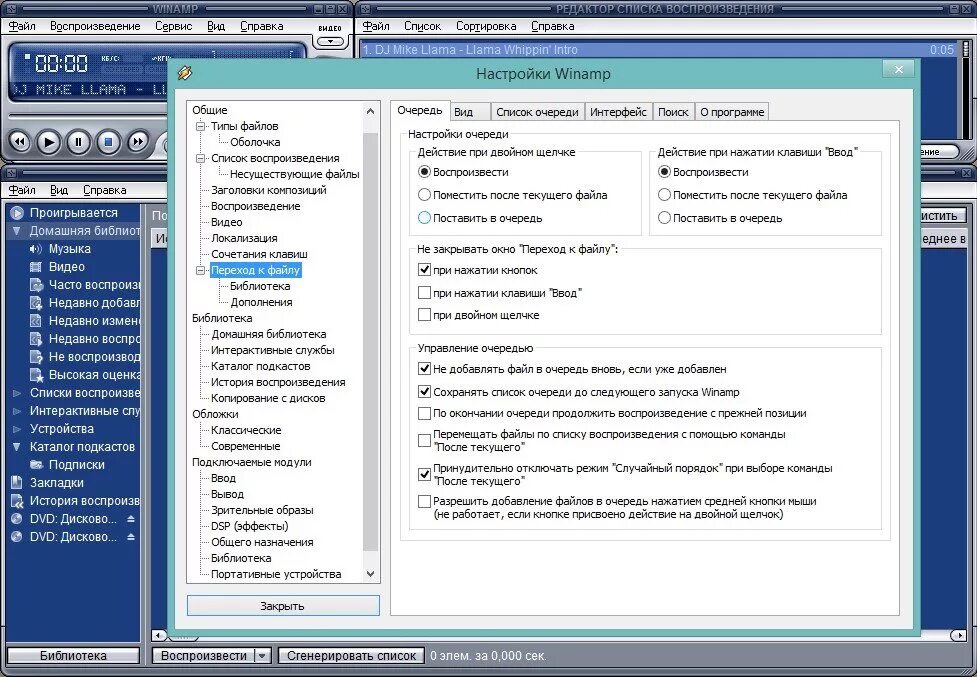Collapse Переход к файлу tree node
The height and width of the screenshot is (677, 977).
pyautogui.click(x=201, y=270)
